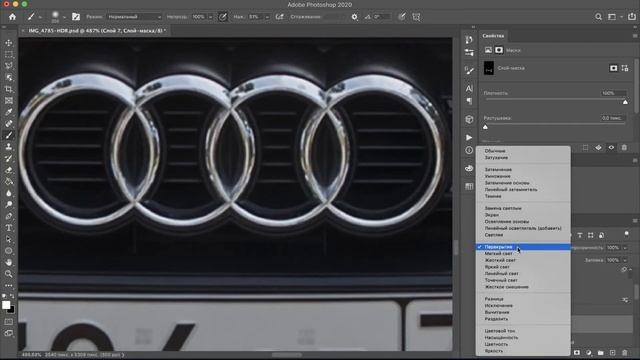Open the brush opacity slider dropdown arrow

(211, 17)
